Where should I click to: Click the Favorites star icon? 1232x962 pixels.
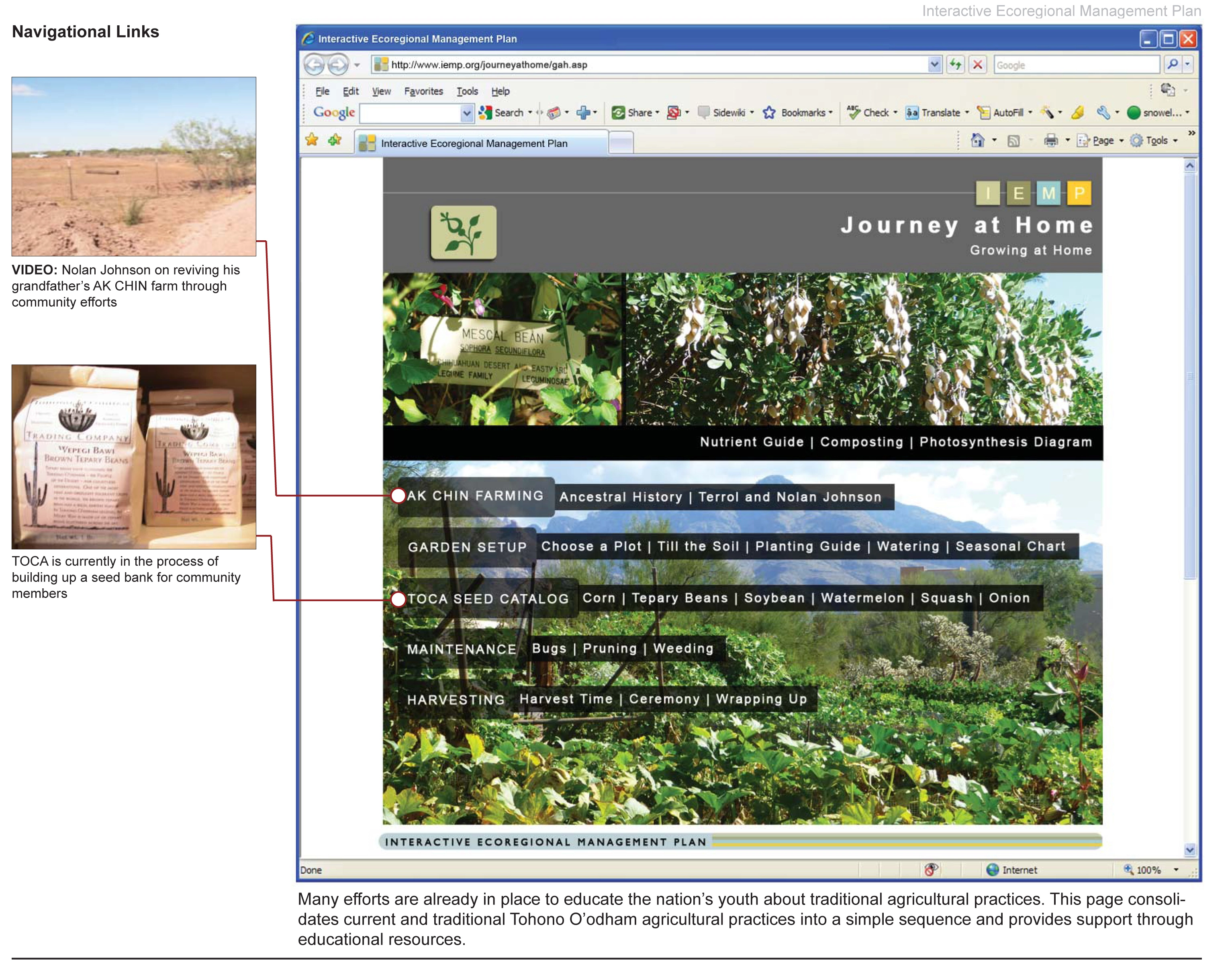pyautogui.click(x=312, y=140)
